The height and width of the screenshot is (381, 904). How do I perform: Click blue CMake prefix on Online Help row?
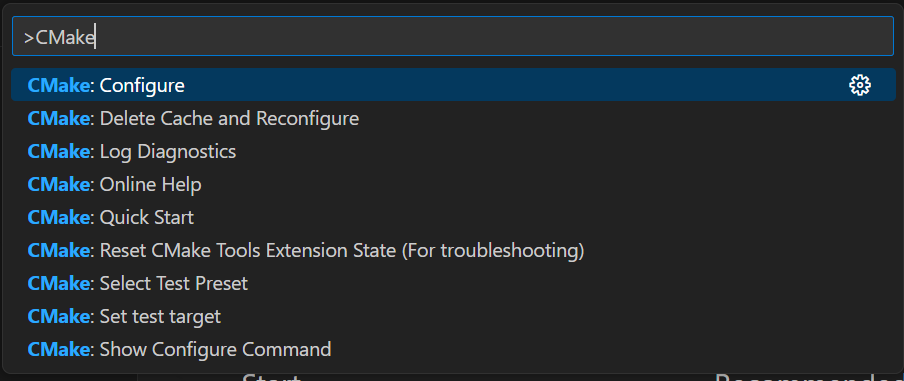point(59,184)
